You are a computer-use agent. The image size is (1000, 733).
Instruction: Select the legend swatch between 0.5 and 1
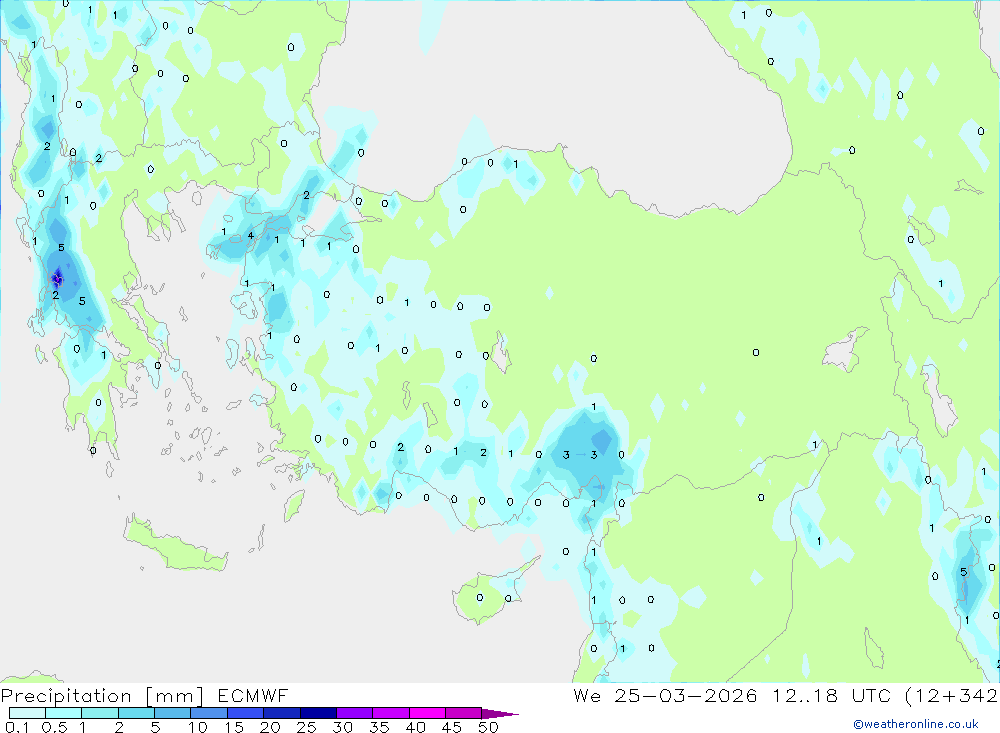tap(63, 713)
